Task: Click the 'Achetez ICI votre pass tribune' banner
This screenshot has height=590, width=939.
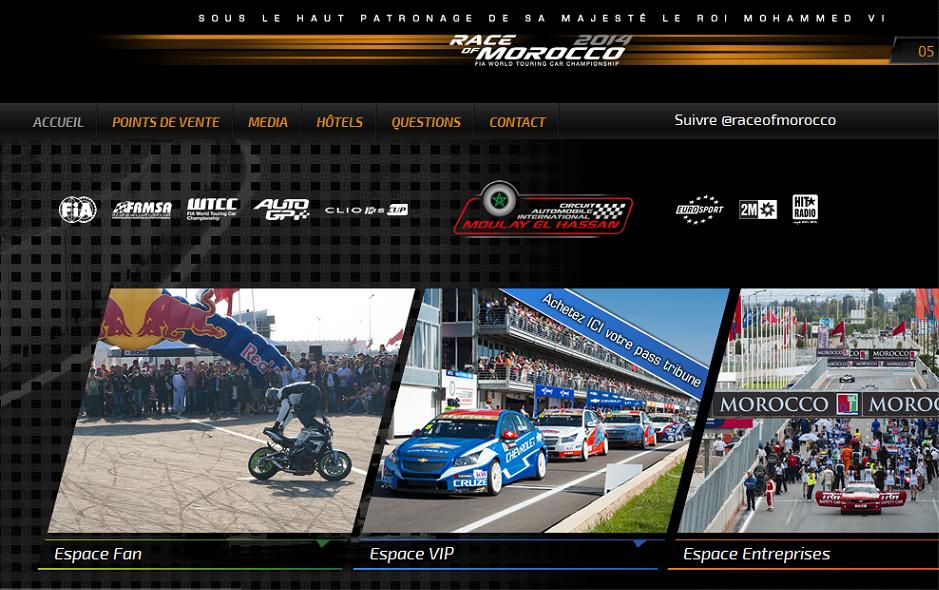Action: [x=623, y=339]
